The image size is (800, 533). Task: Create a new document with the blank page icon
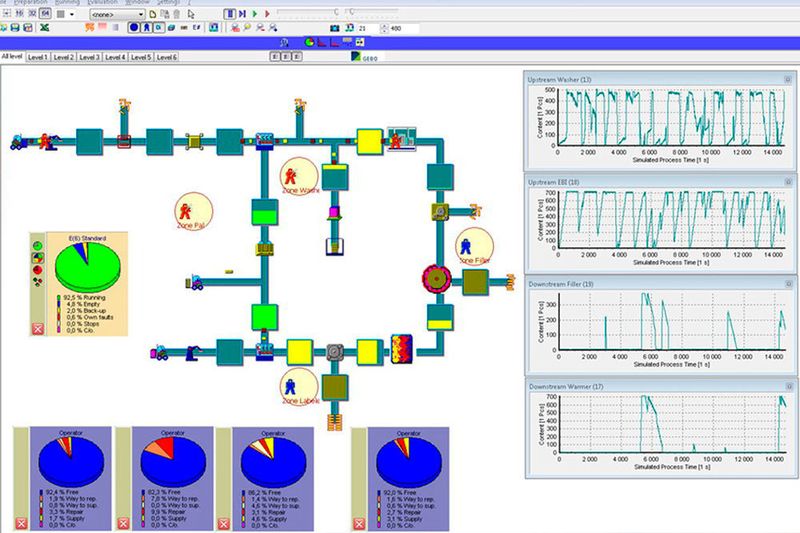153,14
